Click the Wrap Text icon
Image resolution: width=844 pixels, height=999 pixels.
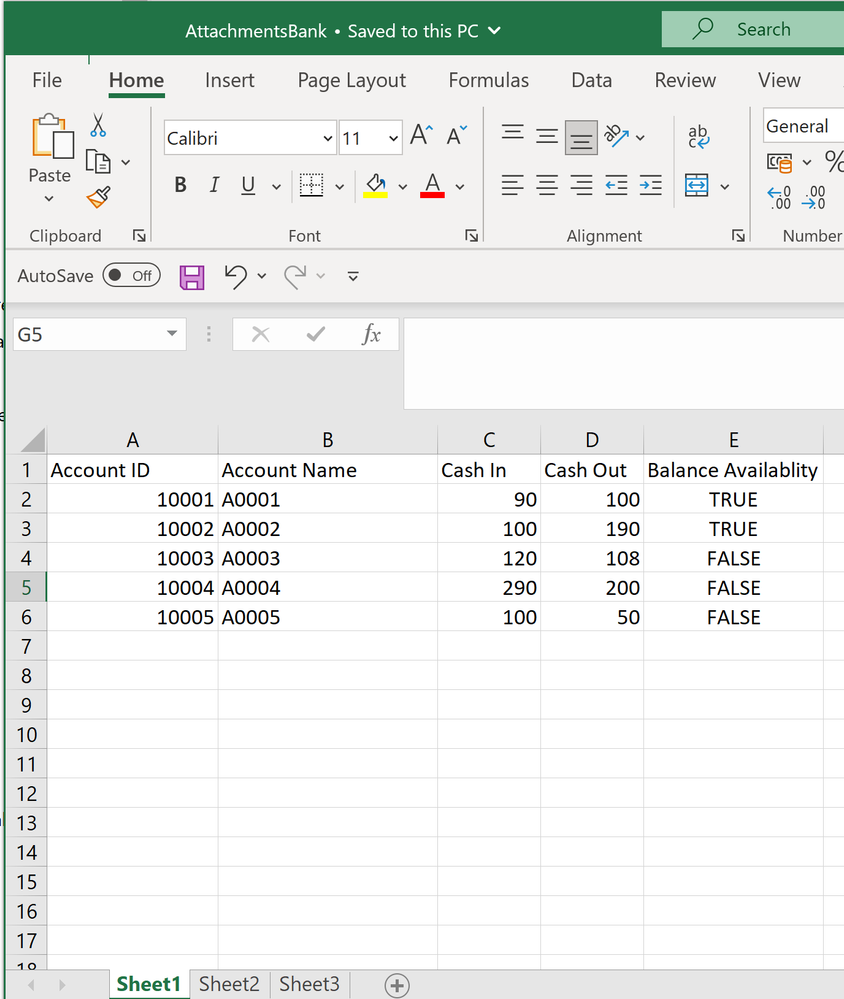pos(699,137)
